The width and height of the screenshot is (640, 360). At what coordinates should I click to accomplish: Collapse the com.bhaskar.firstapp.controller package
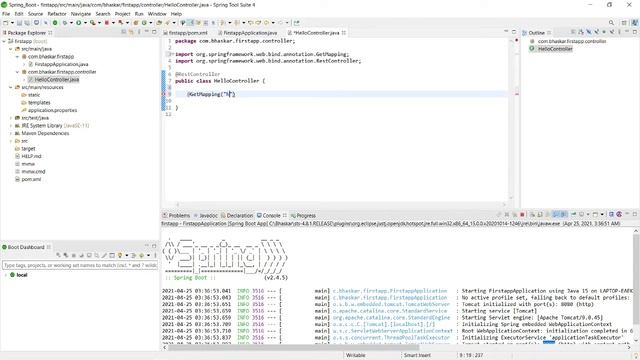point(17,72)
